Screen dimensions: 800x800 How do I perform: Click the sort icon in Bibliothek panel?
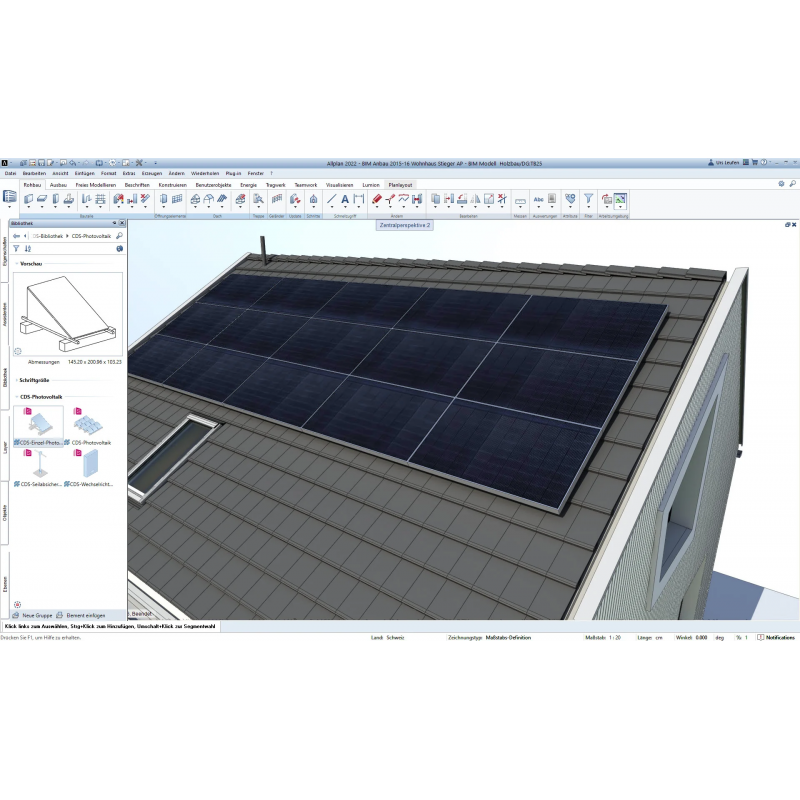[x=27, y=248]
